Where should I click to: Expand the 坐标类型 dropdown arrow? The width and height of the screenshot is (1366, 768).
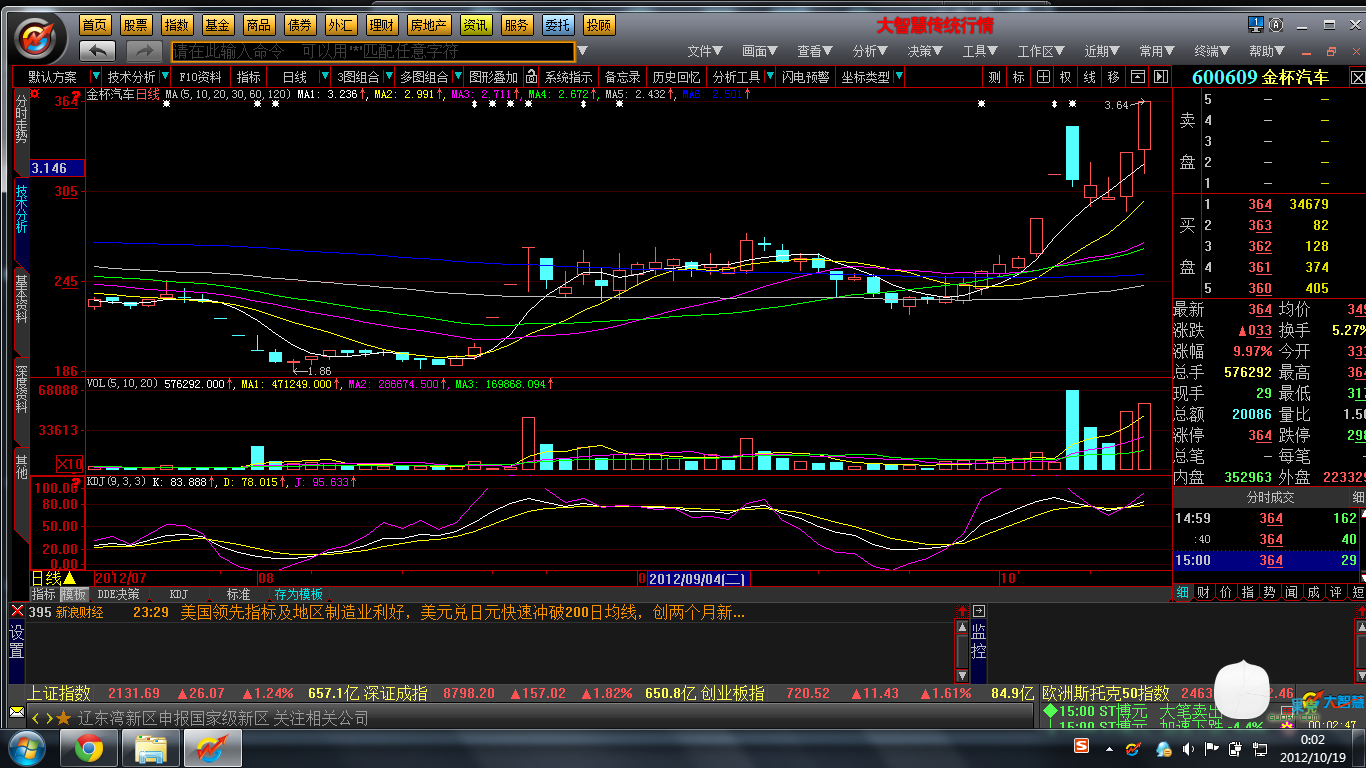(x=899, y=76)
